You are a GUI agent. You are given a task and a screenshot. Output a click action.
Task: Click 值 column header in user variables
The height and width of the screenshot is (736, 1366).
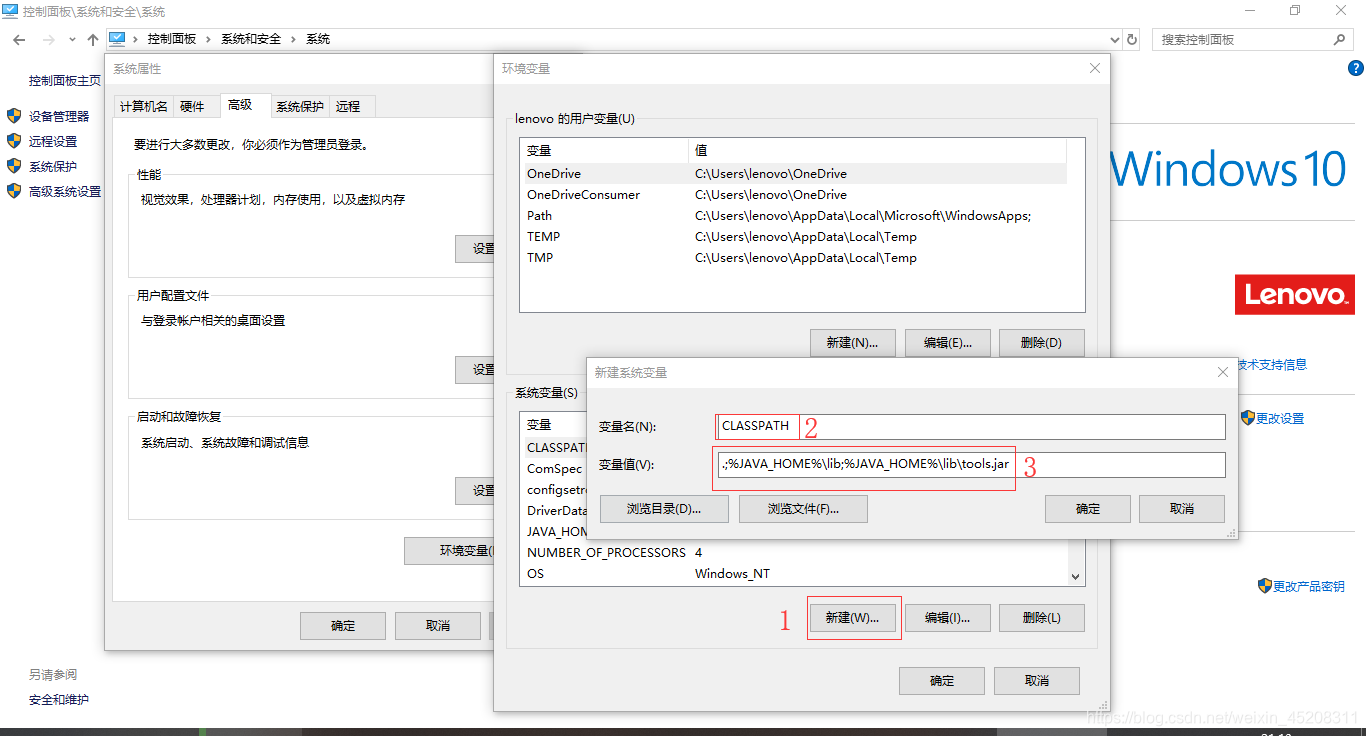click(x=877, y=150)
